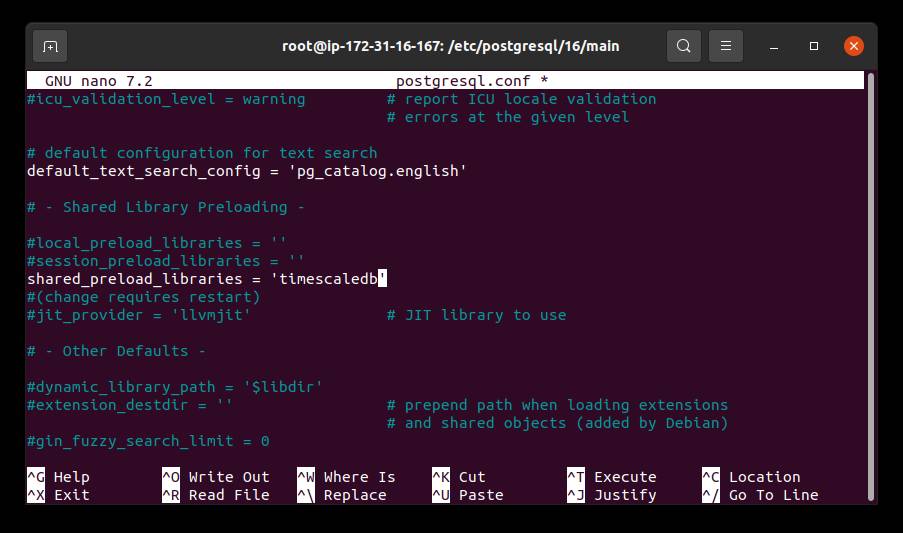Click the terminal vertical scrollbar

click(871, 286)
